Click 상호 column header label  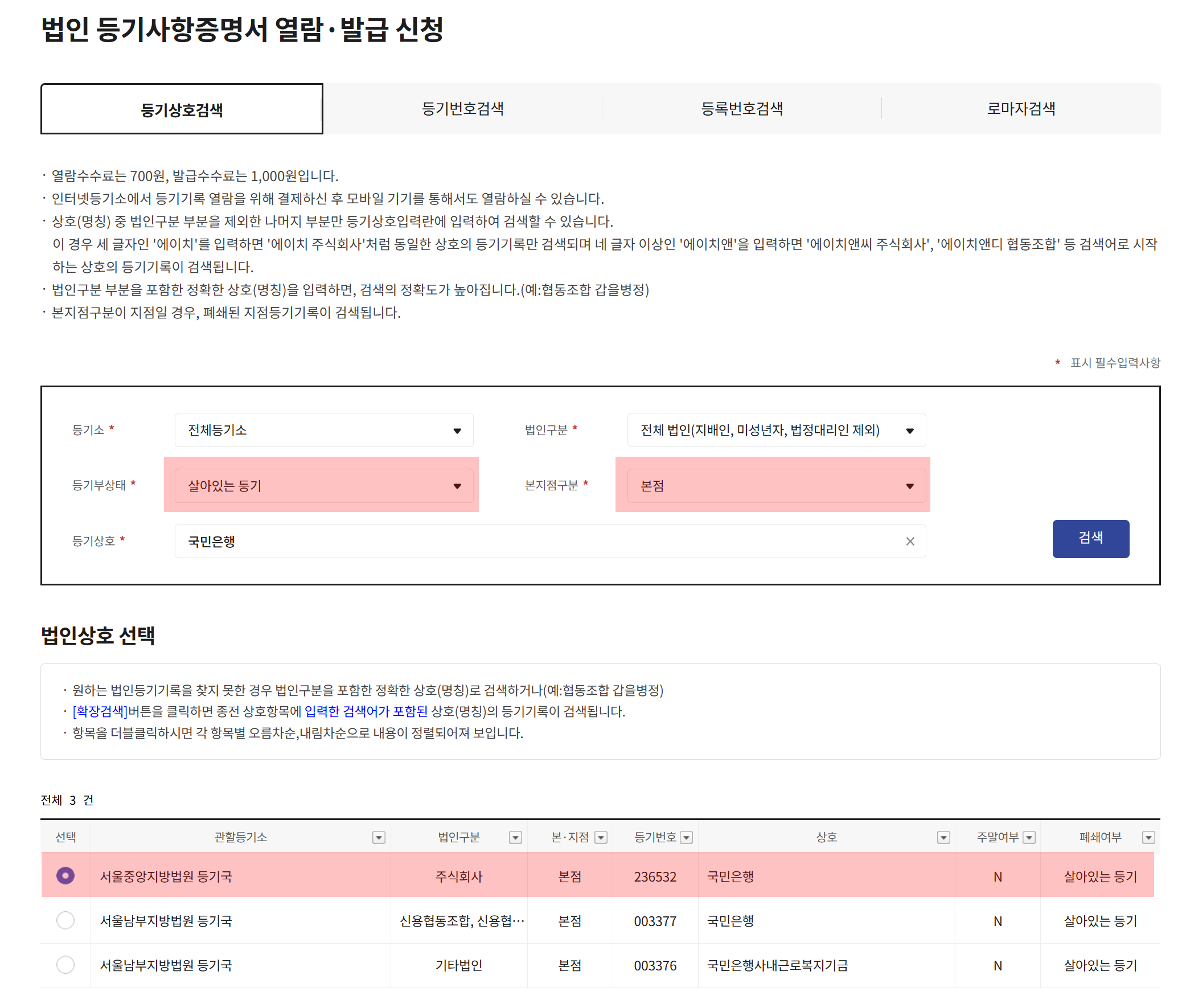pyautogui.click(x=827, y=837)
